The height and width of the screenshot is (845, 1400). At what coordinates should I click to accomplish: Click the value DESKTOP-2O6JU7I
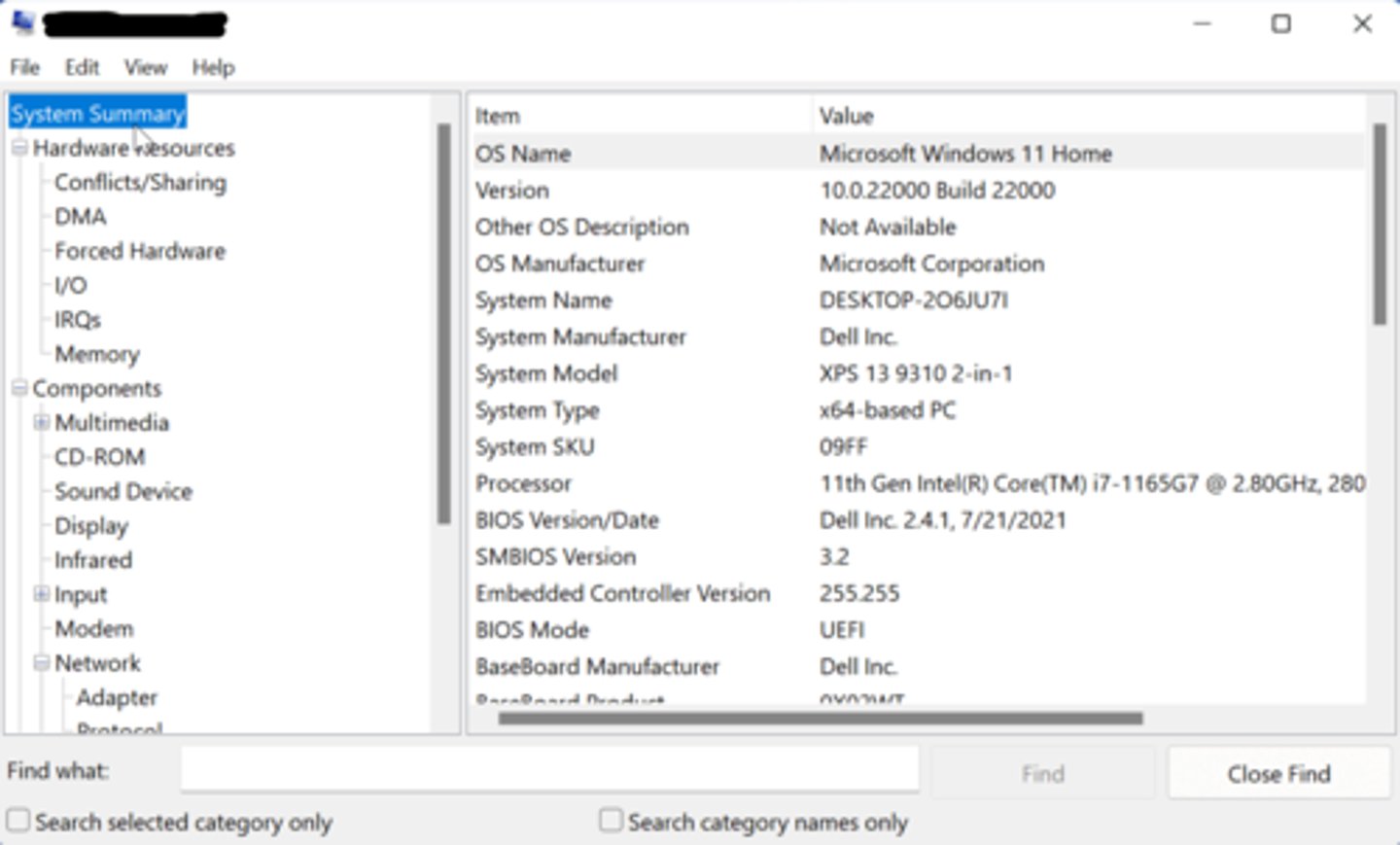914,300
